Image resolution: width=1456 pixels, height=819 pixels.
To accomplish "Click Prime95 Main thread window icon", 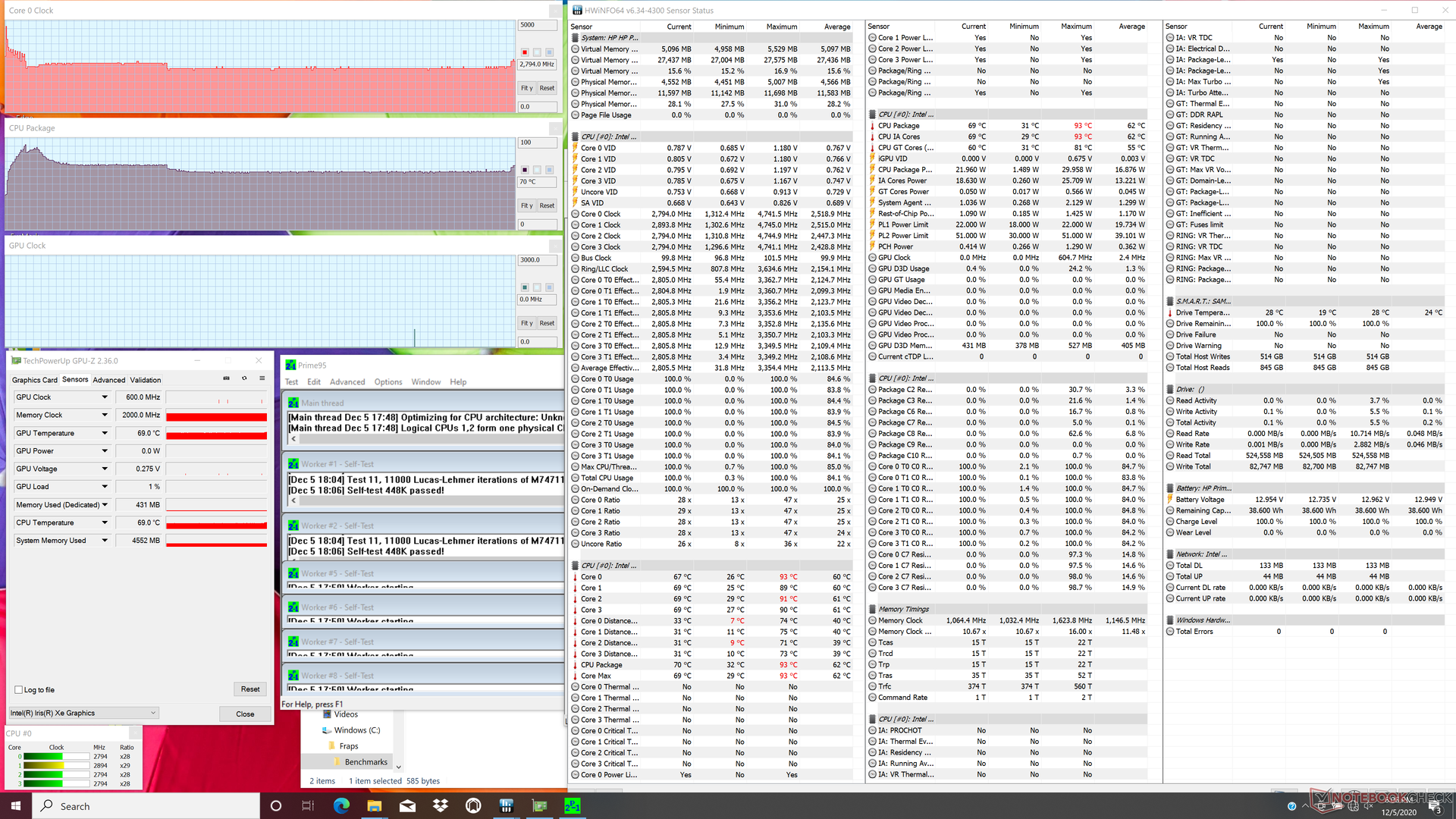I will pyautogui.click(x=293, y=403).
